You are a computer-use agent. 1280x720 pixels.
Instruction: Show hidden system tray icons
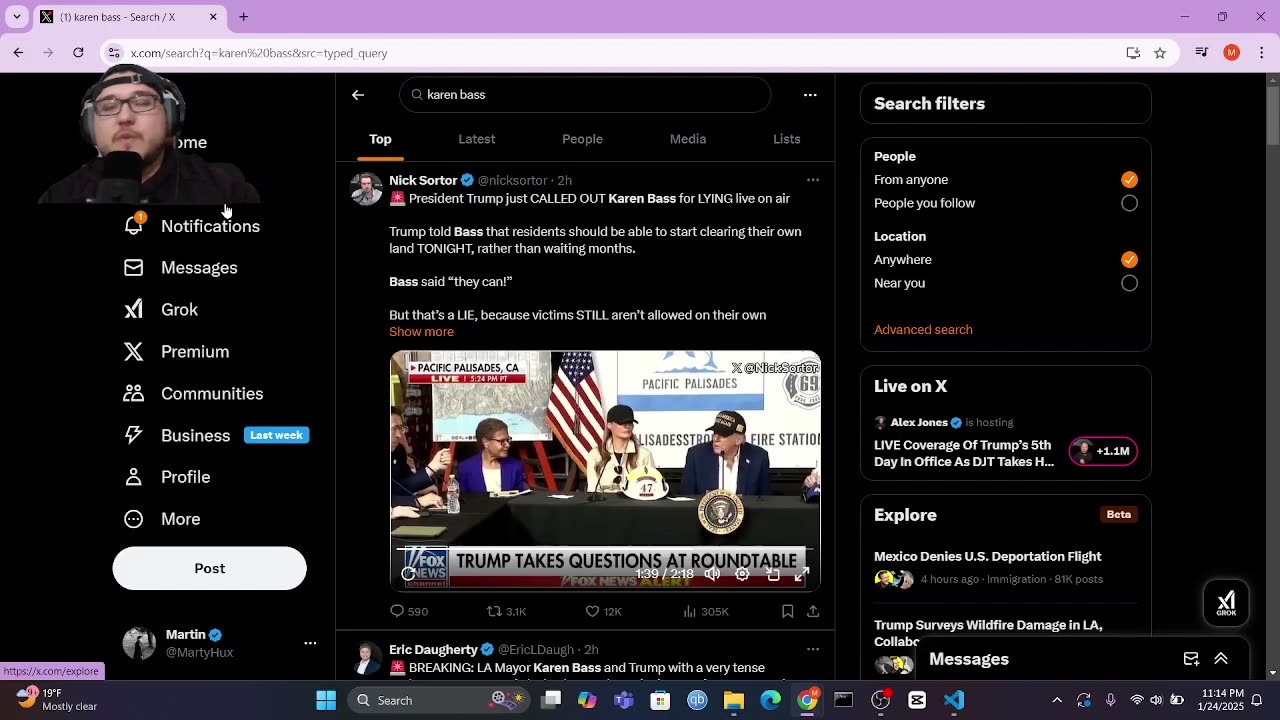tap(1057, 700)
